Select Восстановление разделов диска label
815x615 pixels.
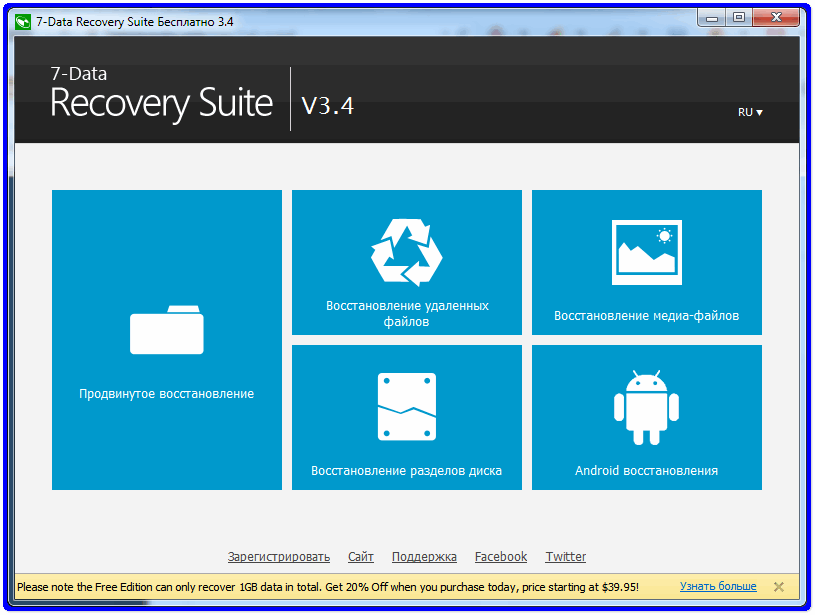click(x=406, y=471)
